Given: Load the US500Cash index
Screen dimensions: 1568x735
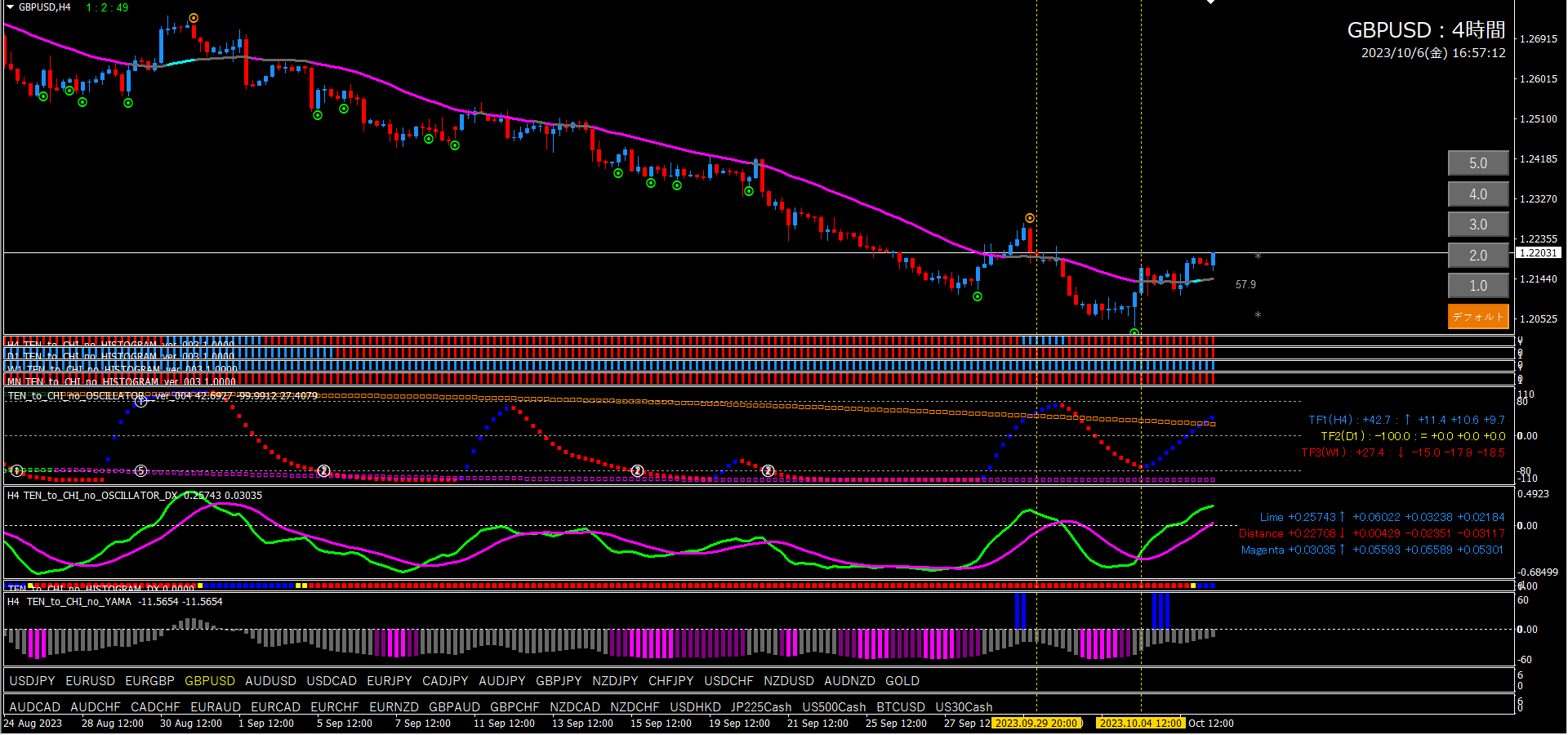Looking at the screenshot, I should pyautogui.click(x=835, y=707).
